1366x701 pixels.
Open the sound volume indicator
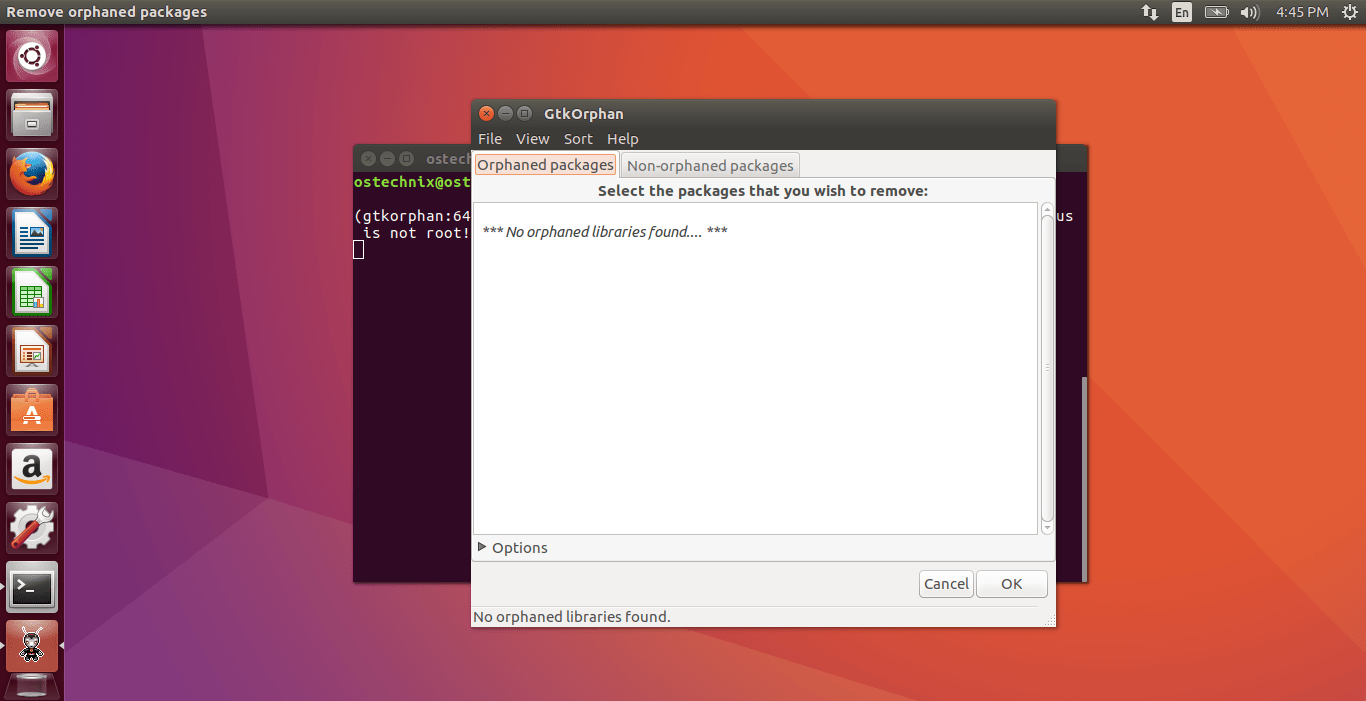click(x=1249, y=12)
